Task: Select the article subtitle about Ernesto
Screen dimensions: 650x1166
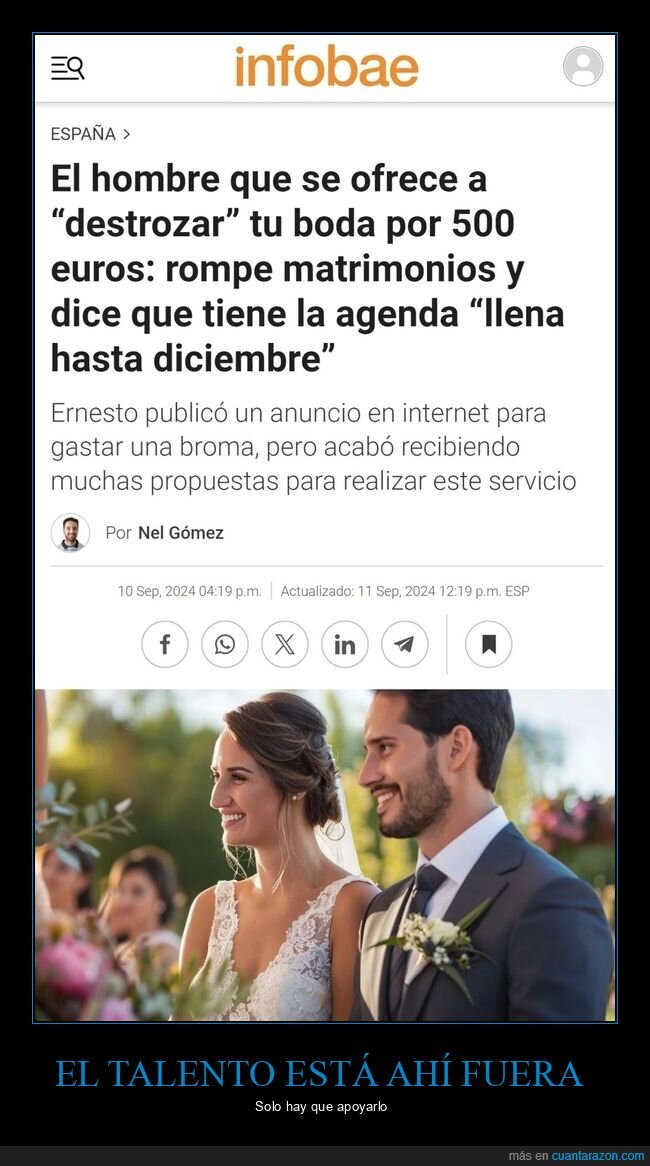Action: tap(313, 447)
